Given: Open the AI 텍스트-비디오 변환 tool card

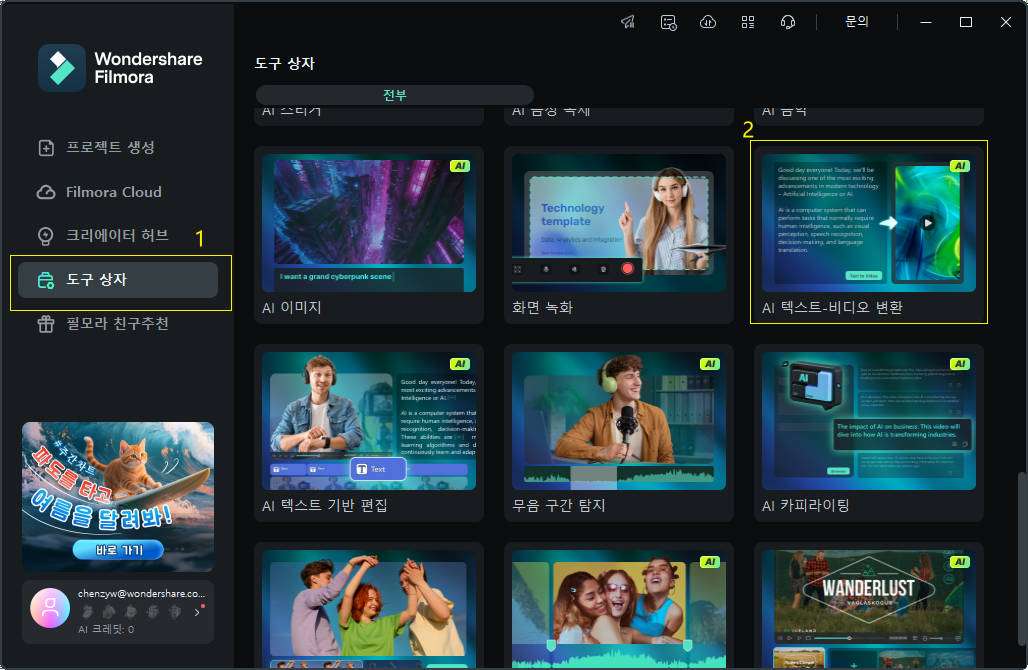Looking at the screenshot, I should (x=868, y=232).
